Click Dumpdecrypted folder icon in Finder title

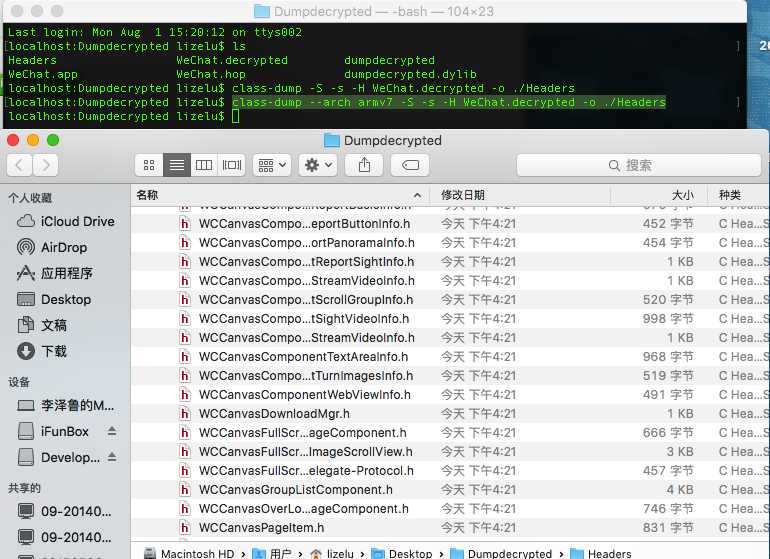click(332, 140)
